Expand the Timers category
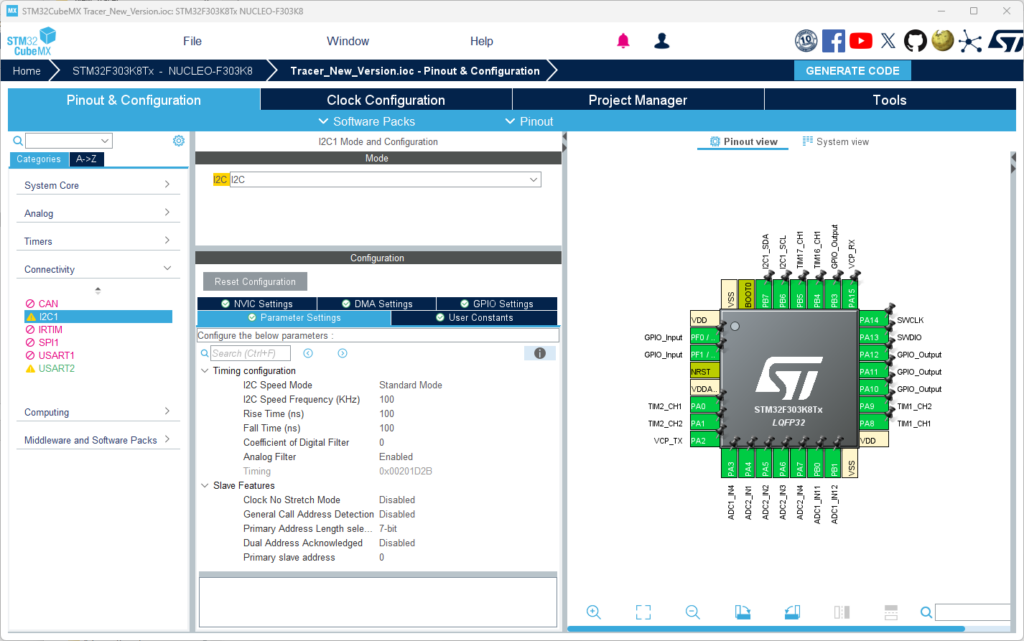 97,242
